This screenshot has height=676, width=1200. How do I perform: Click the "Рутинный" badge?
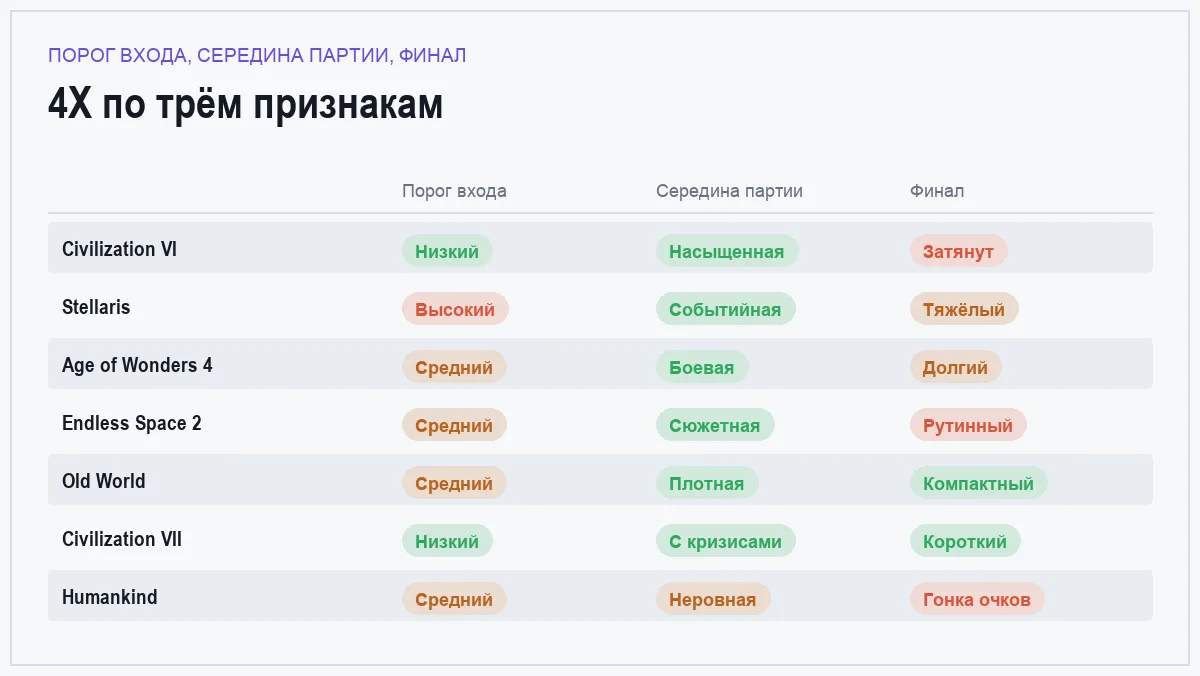click(968, 425)
